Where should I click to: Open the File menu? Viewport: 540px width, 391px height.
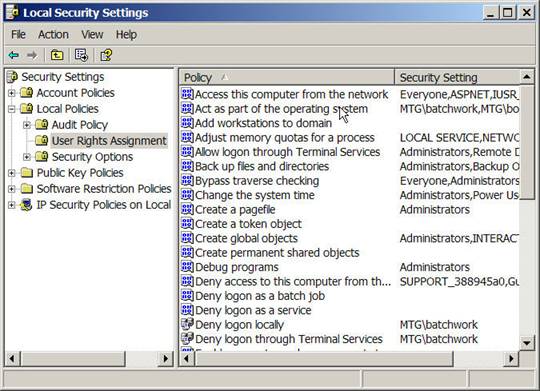pyautogui.click(x=18, y=35)
